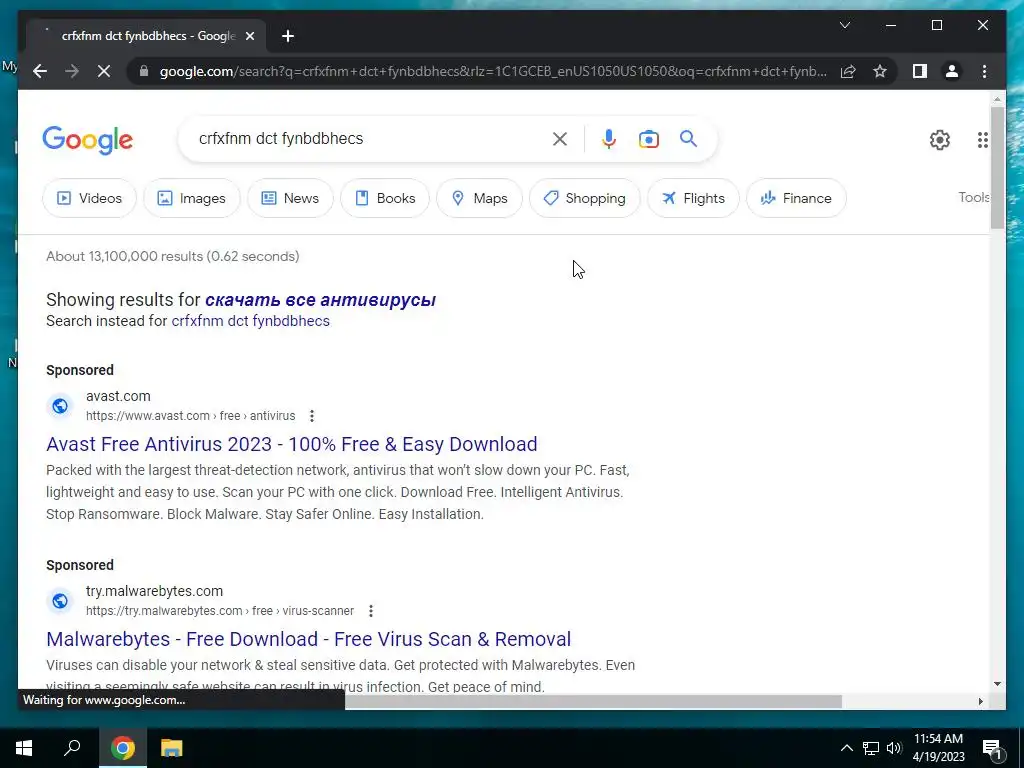Click the try.malwarebytes.com site favicon

coord(59,601)
